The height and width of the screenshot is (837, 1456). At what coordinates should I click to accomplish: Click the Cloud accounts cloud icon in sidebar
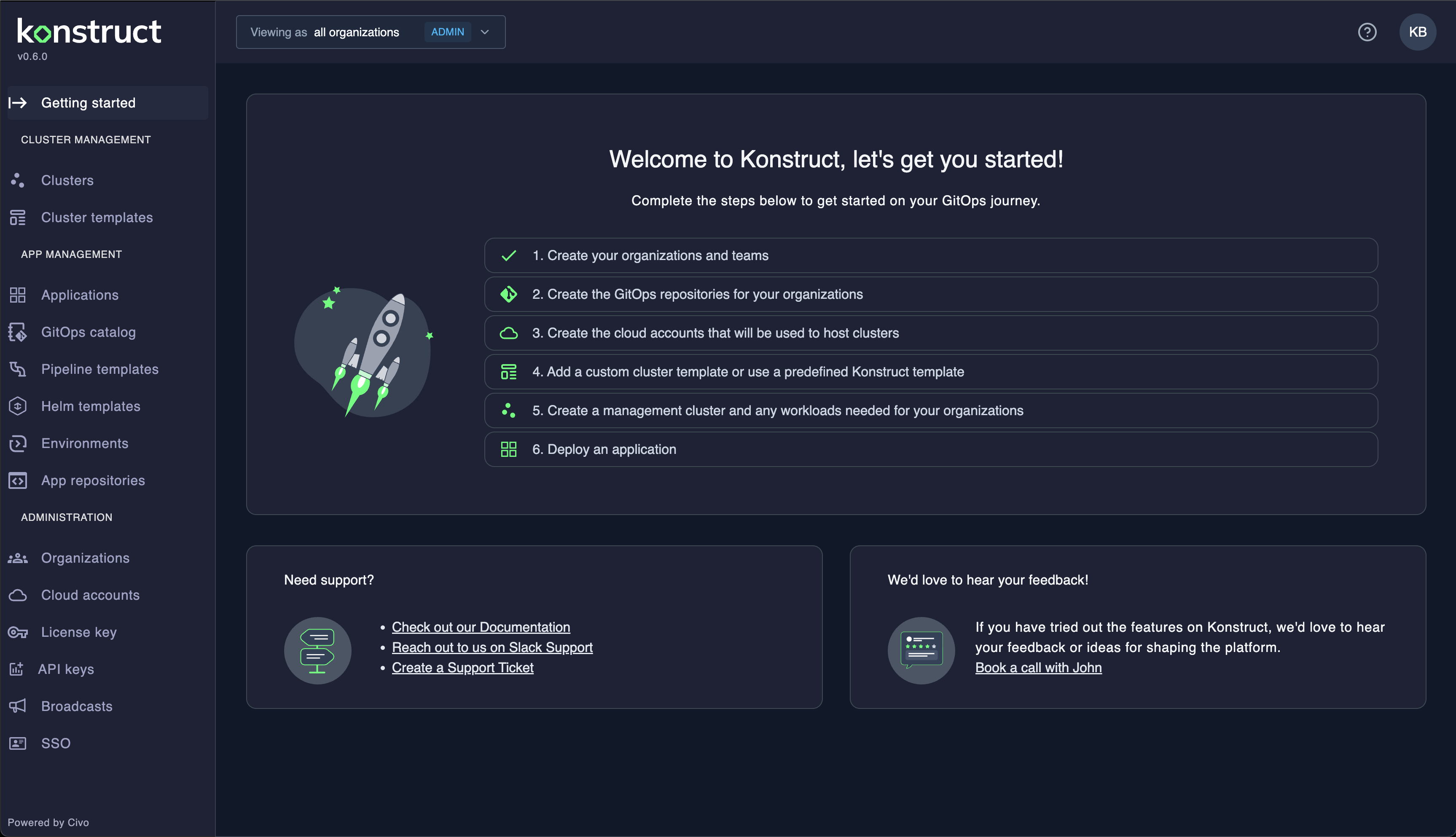click(x=17, y=596)
